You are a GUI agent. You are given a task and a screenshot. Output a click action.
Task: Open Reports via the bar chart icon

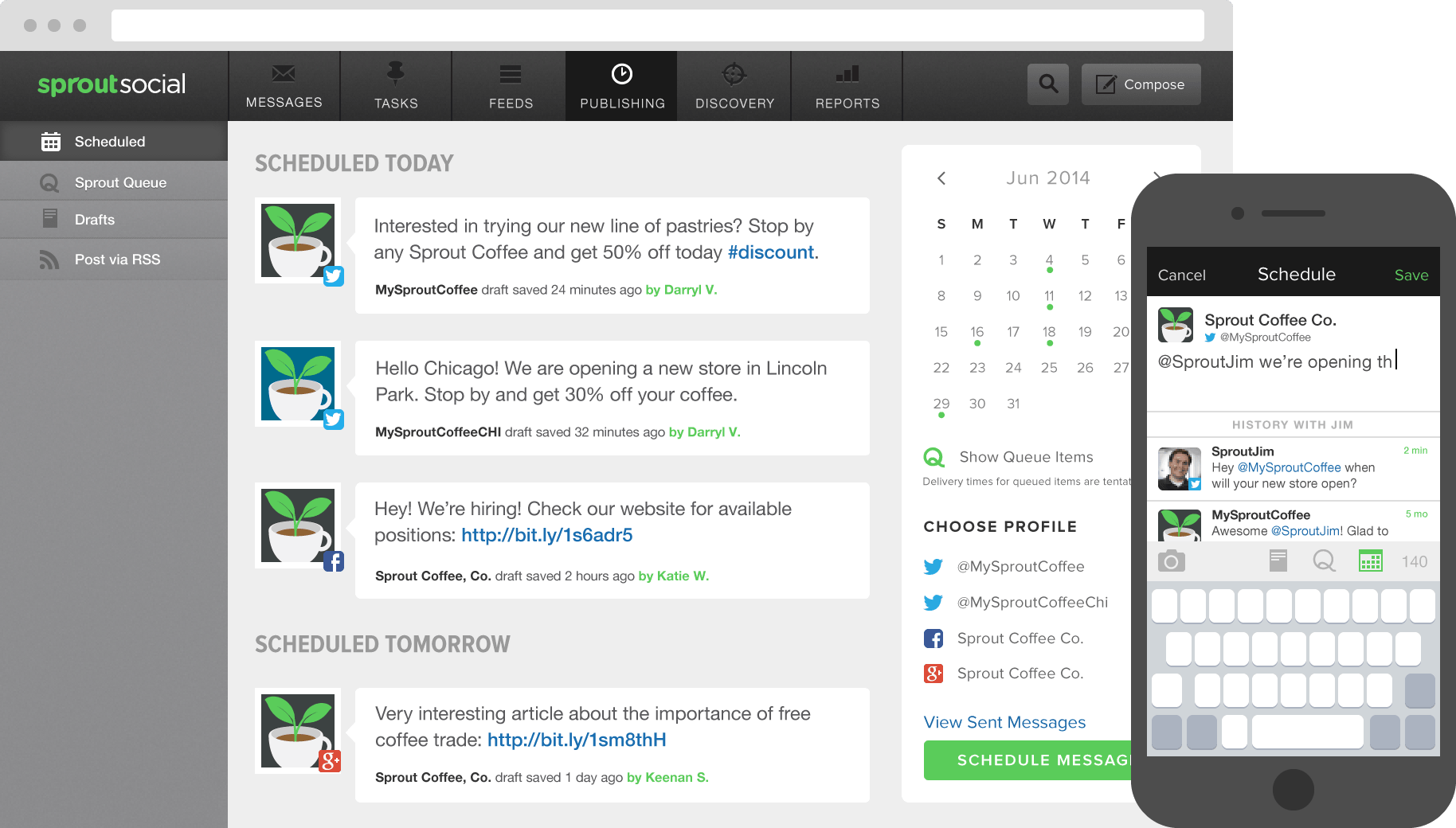pyautogui.click(x=847, y=74)
